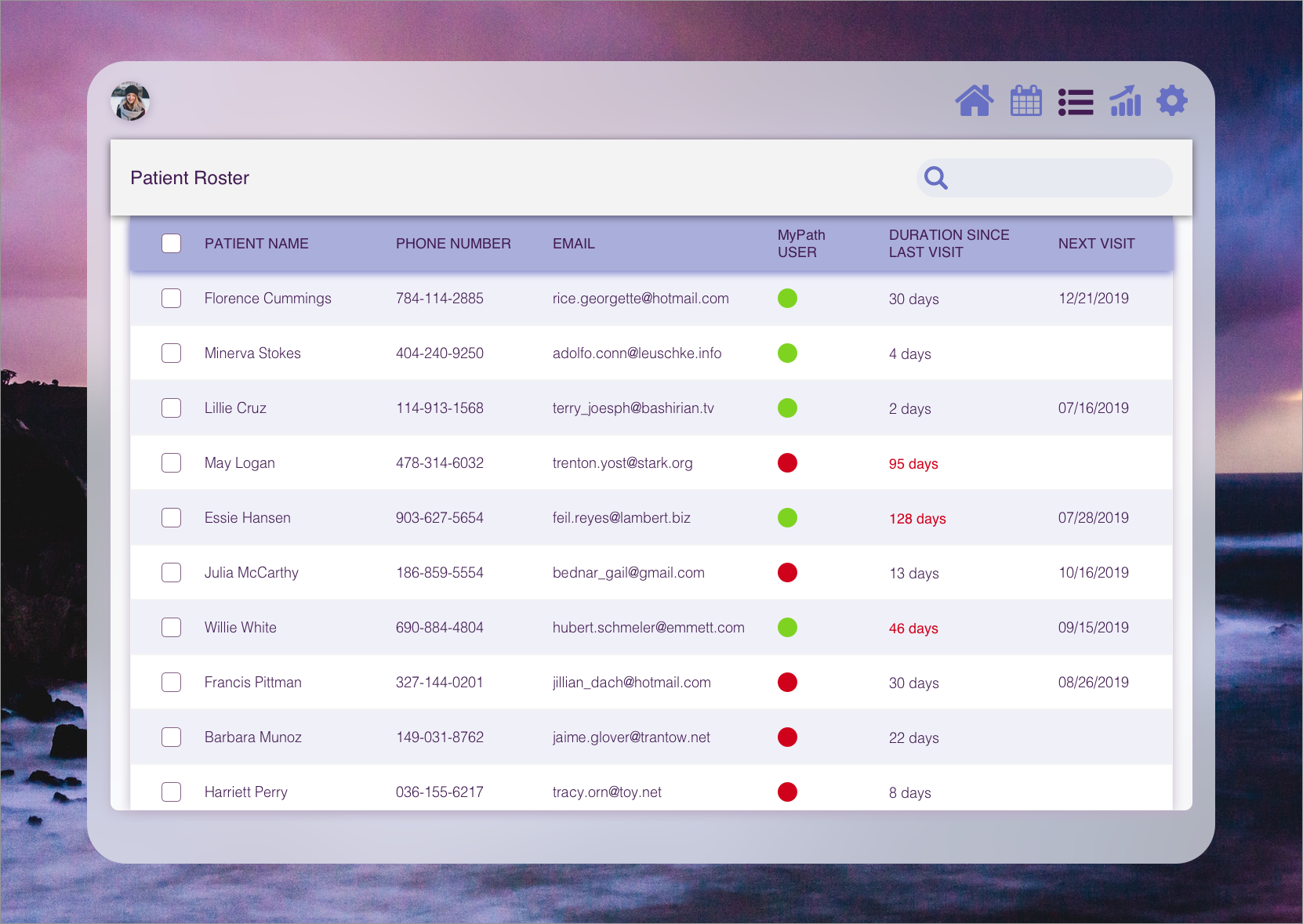Click DURATION SINCE LAST VISIT header
This screenshot has width=1303, height=924.
949,244
